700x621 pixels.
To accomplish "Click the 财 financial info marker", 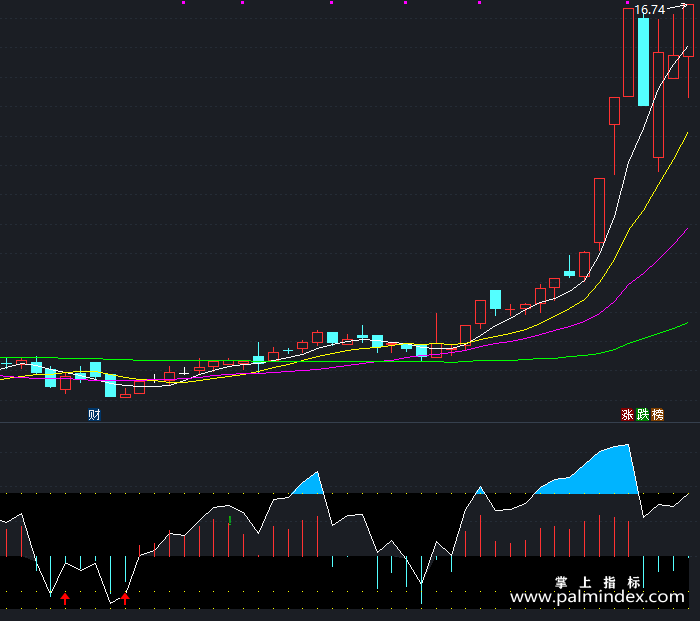I will [x=94, y=415].
